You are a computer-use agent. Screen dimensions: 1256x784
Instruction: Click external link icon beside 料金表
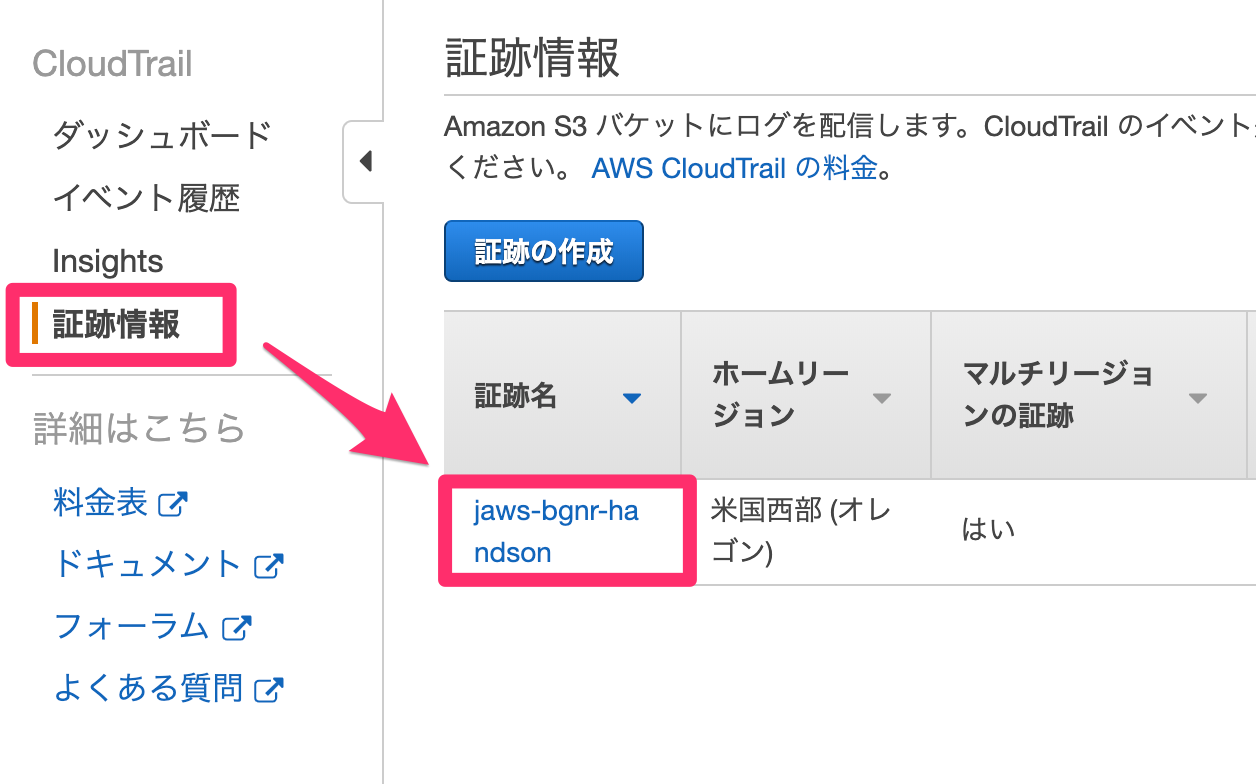pyautogui.click(x=173, y=504)
